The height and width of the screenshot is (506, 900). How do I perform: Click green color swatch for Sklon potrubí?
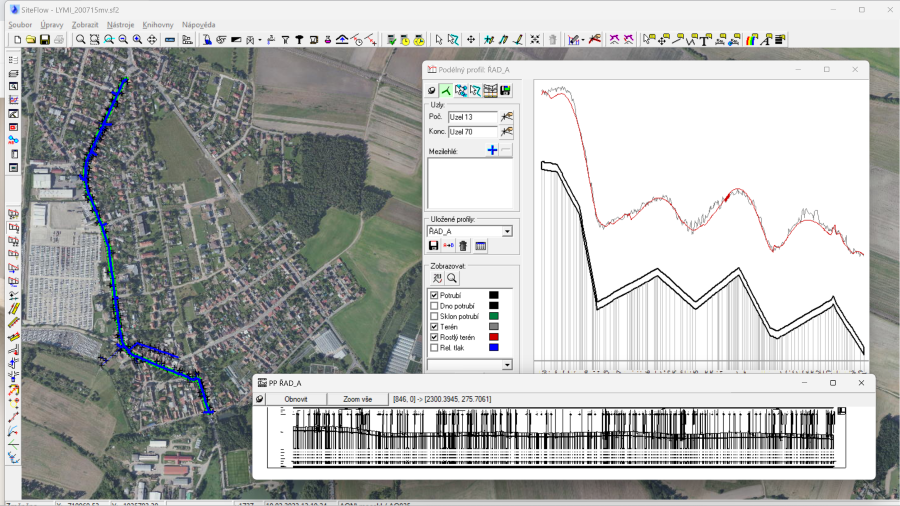pos(494,316)
